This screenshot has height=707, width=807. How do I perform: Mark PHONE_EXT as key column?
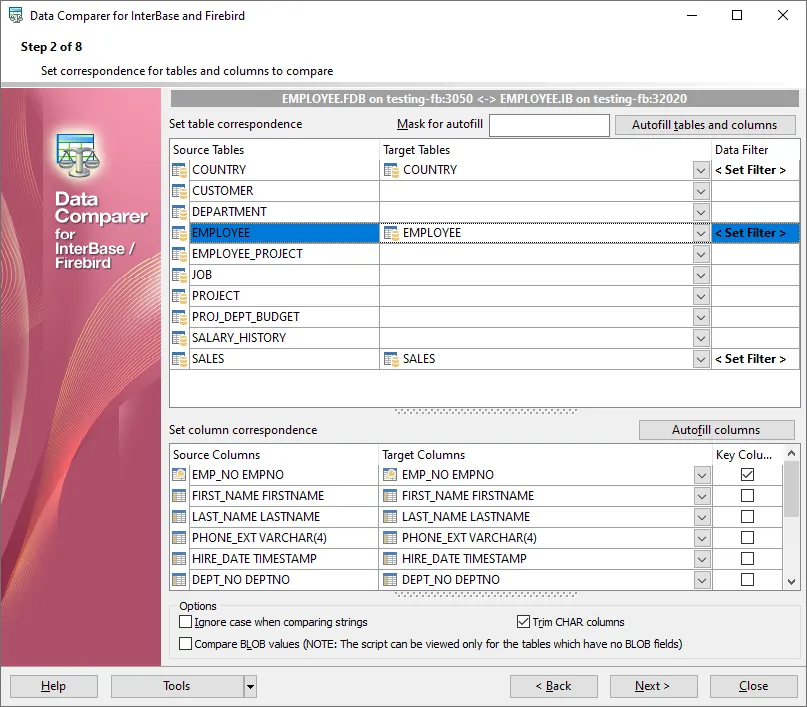[x=747, y=538]
